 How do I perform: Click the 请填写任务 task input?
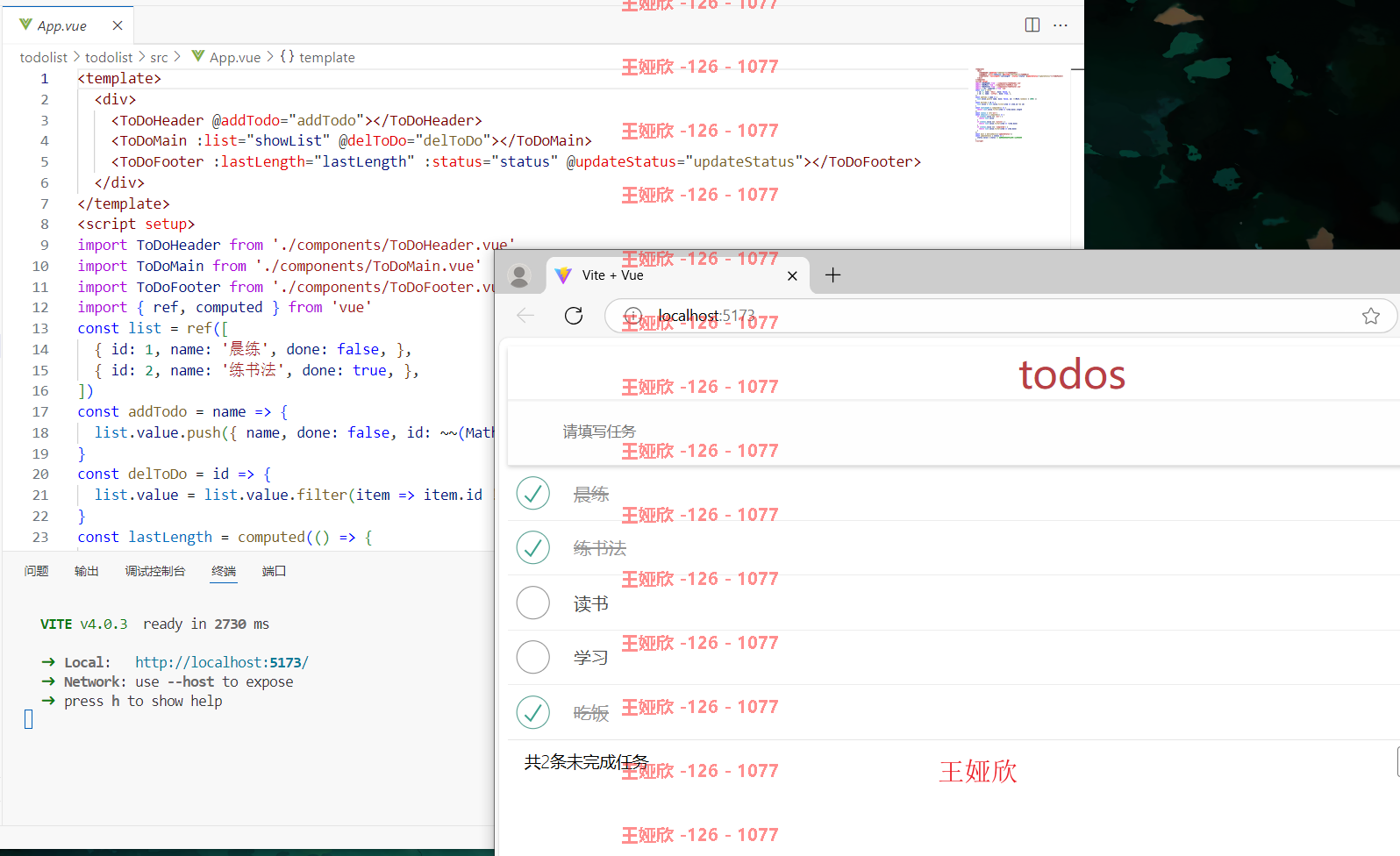click(954, 432)
